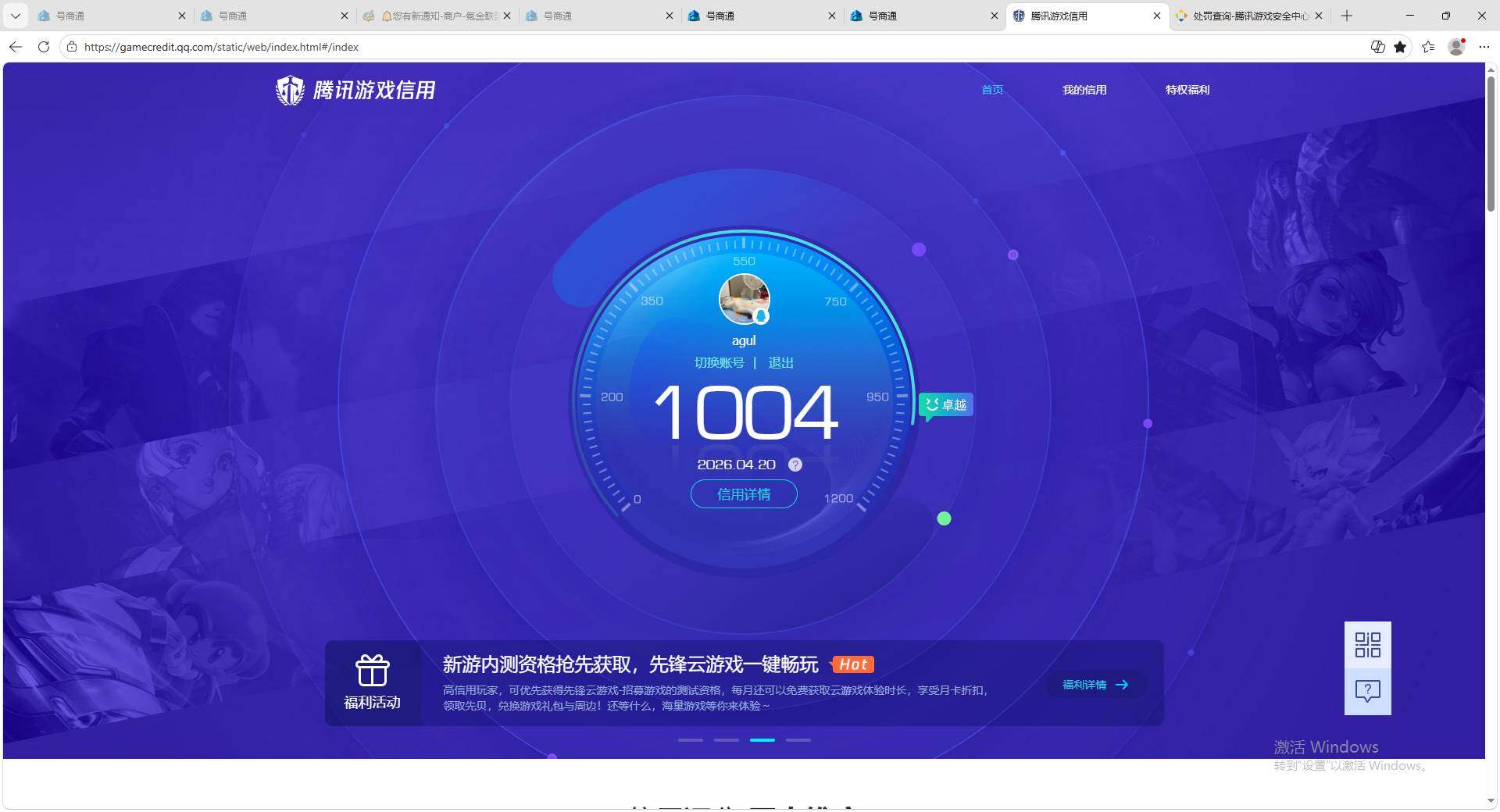Open the feedback question-mark icon on the right
1500x812 pixels.
1367,690
